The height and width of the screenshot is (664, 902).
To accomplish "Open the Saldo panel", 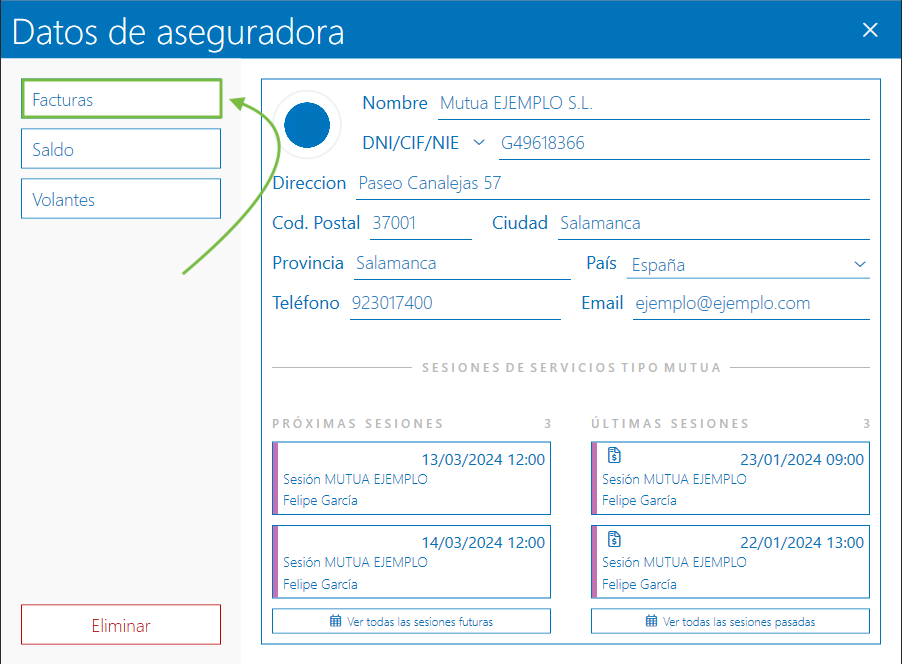I will coord(120,148).
